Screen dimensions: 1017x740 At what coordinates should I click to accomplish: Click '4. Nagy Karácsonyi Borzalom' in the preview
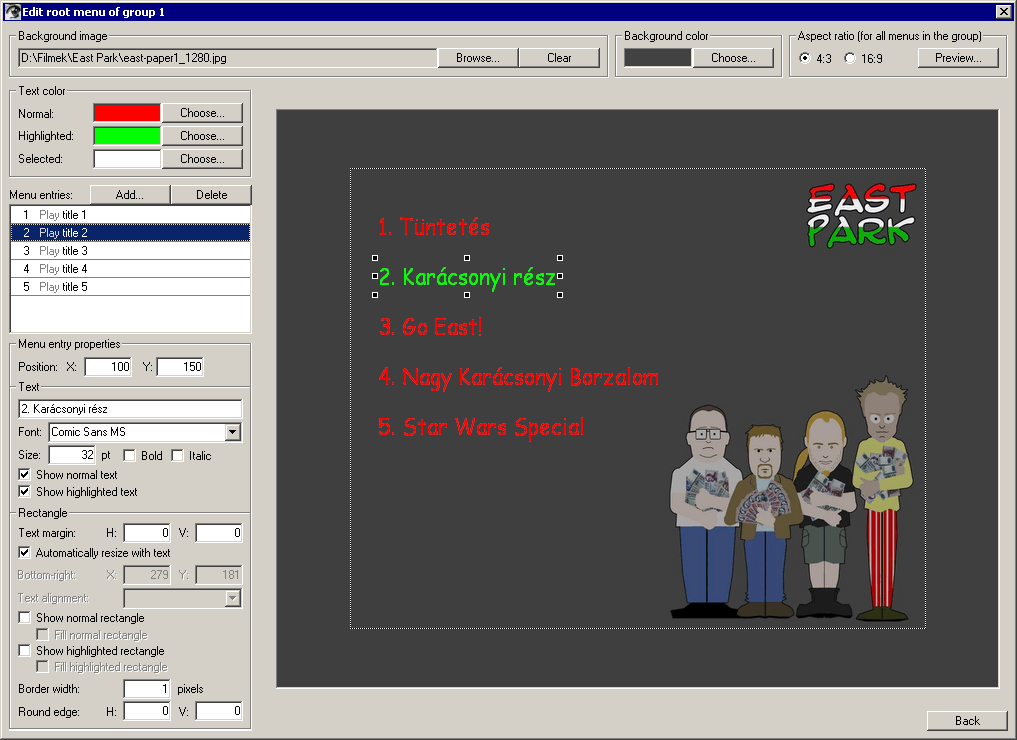(519, 377)
